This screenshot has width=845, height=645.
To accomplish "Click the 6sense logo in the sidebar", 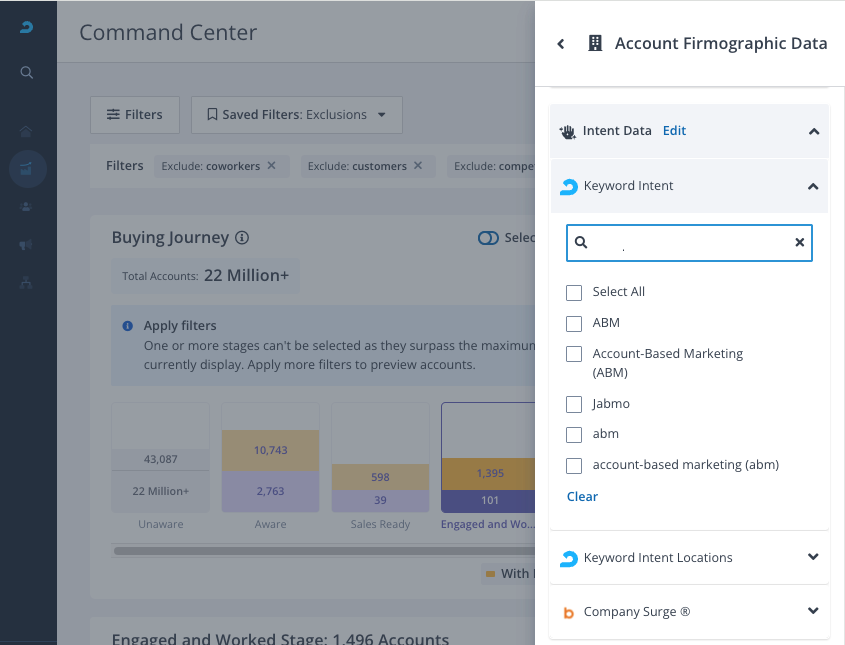I will [27, 27].
